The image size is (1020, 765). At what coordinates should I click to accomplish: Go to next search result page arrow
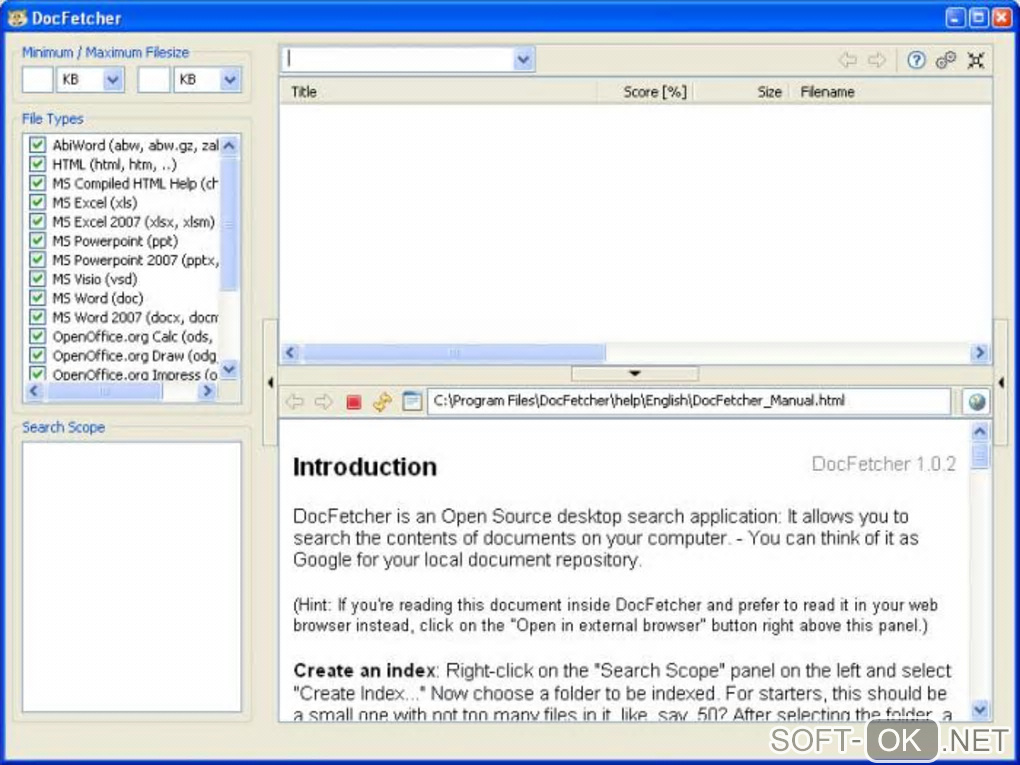pos(878,60)
